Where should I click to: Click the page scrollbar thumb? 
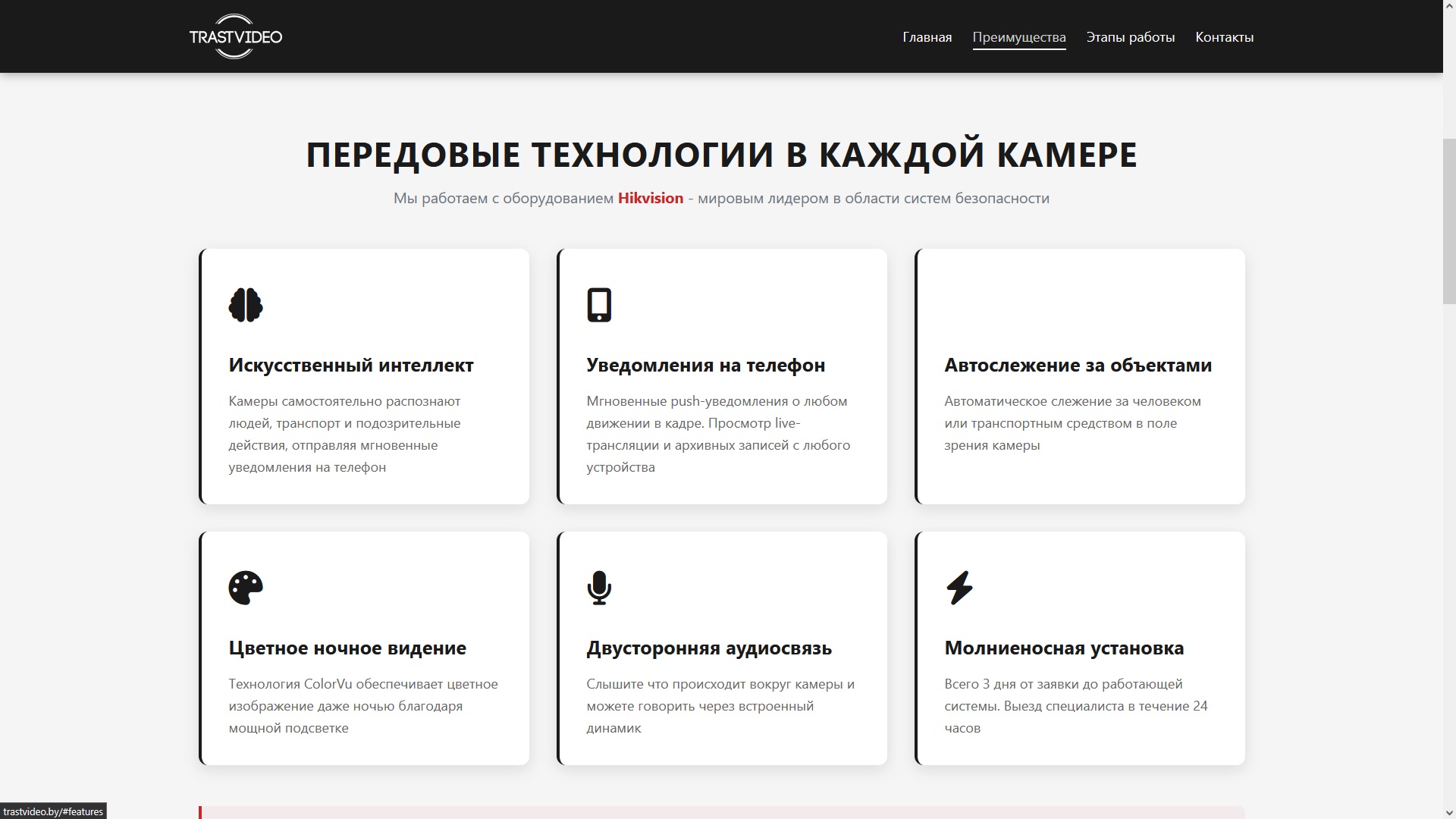1448,220
